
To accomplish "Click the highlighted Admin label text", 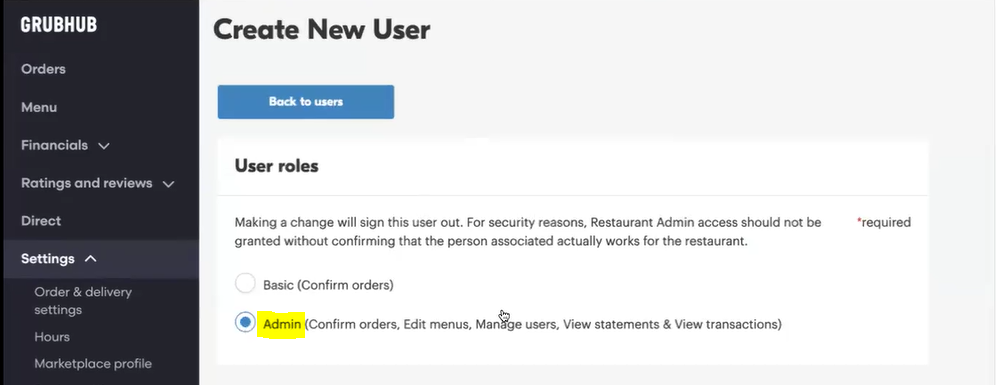I will point(282,324).
